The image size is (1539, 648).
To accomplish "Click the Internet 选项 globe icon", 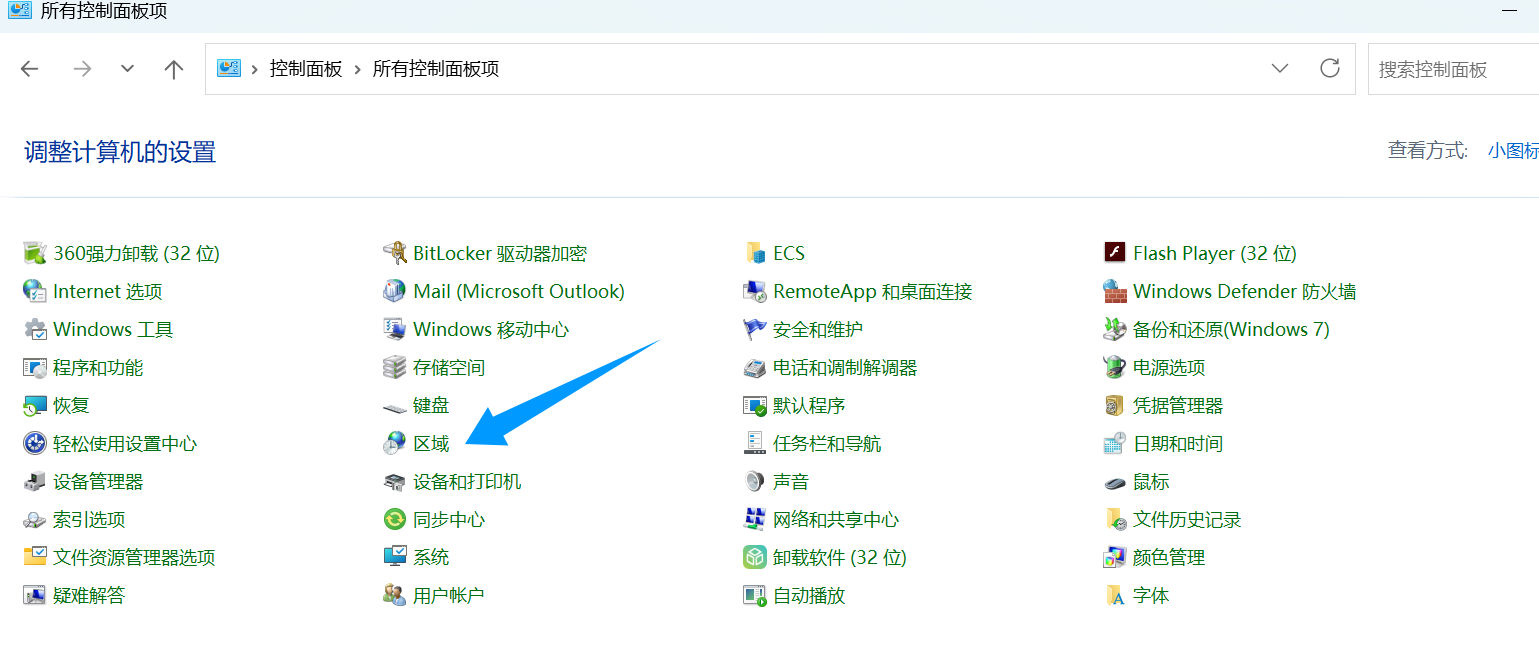I will coord(35,291).
